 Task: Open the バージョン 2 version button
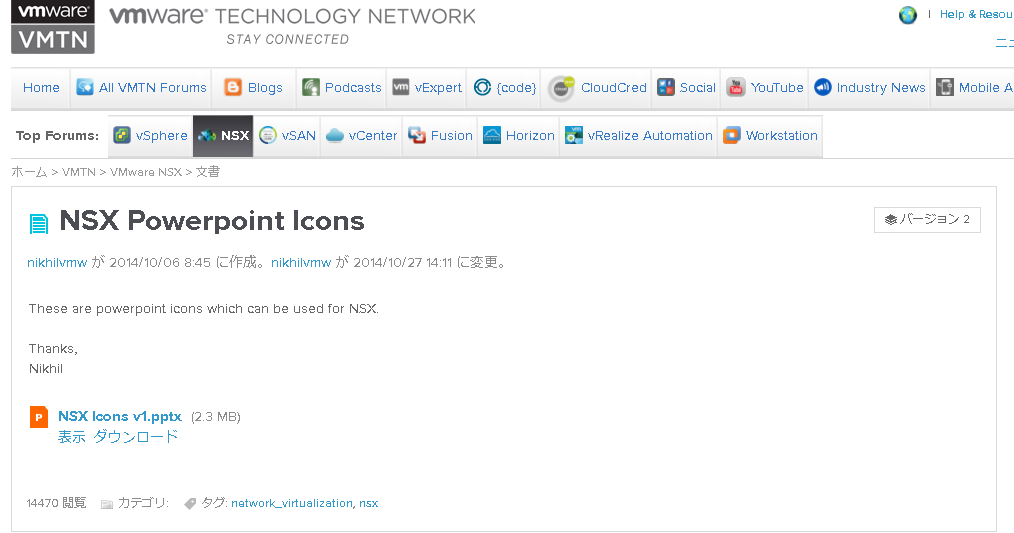pos(927,219)
